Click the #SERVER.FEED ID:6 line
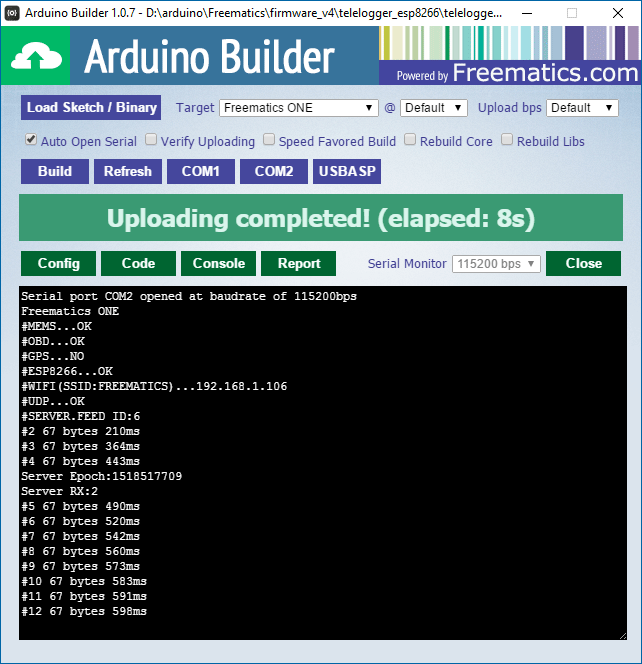Viewport: 642px width, 664px height. click(x=80, y=416)
